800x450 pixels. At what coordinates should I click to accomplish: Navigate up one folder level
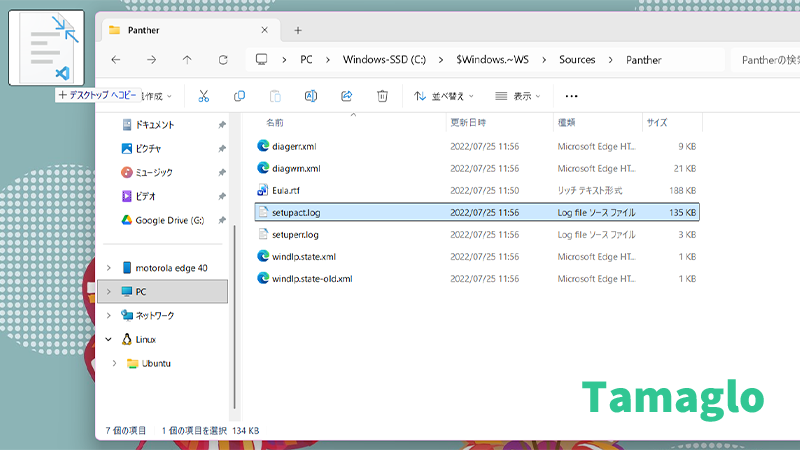pyautogui.click(x=187, y=60)
